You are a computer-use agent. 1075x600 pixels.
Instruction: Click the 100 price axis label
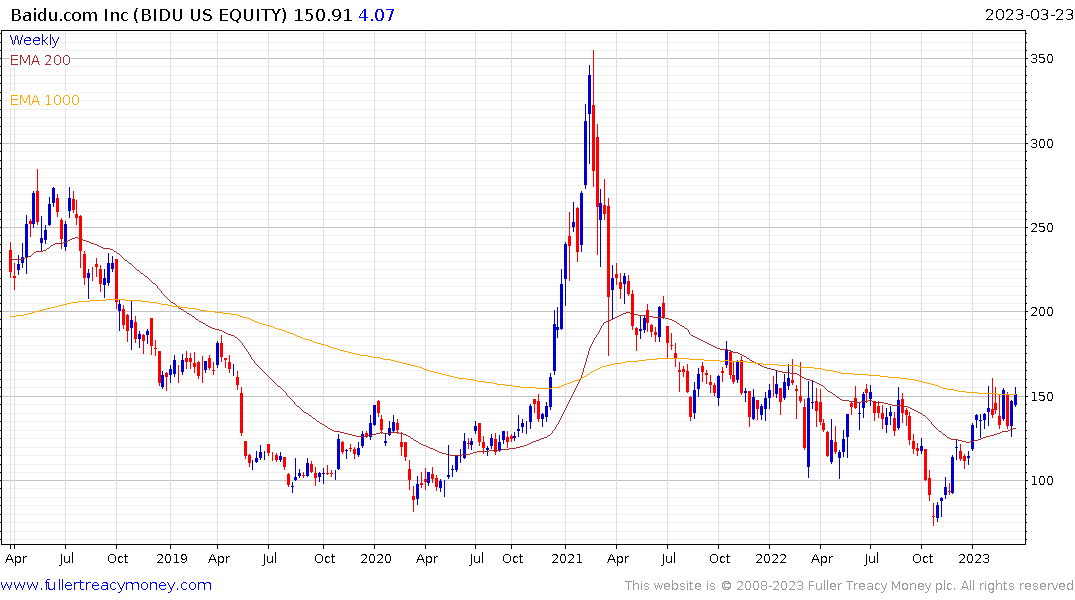point(1042,481)
